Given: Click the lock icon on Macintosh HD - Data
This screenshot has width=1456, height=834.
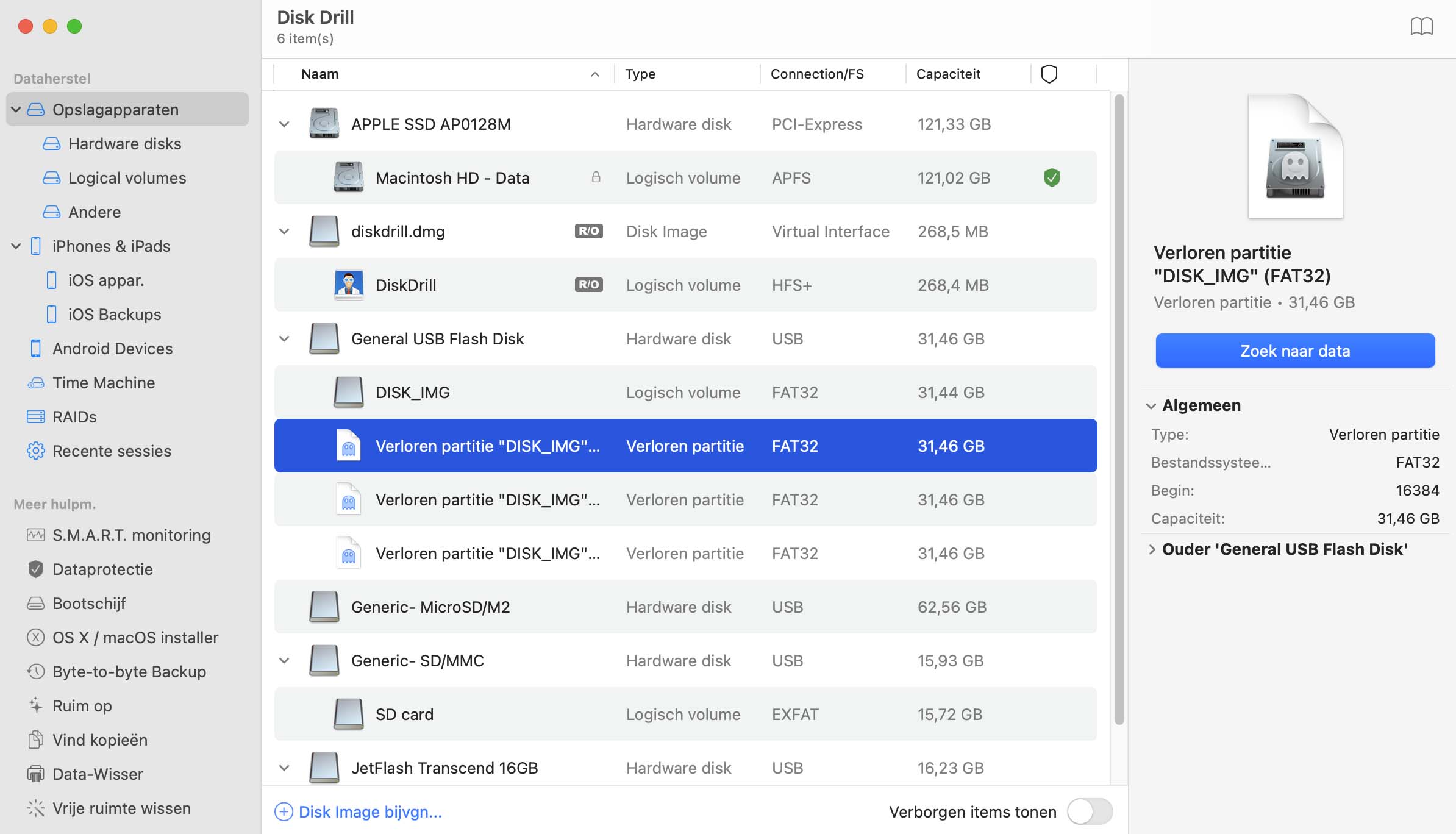Looking at the screenshot, I should pos(596,177).
